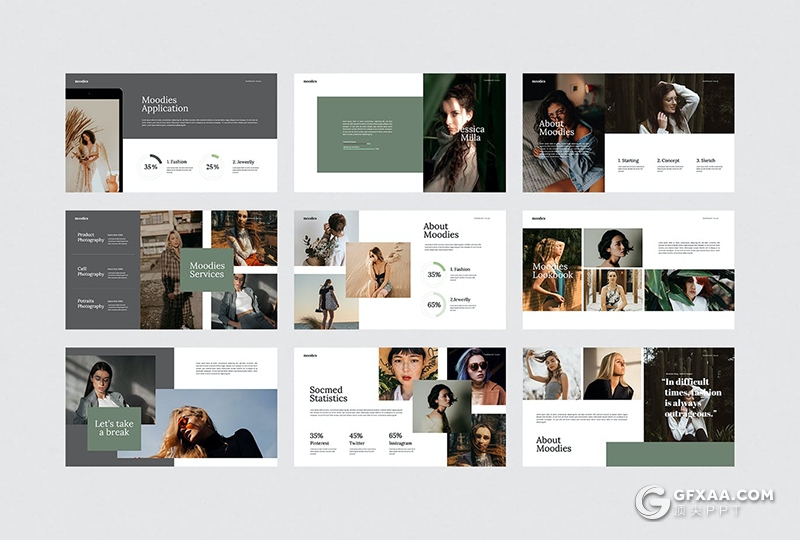Click the 35% circular chart beside Fashion
Image resolution: width=800 pixels, height=540 pixels.
click(151, 165)
